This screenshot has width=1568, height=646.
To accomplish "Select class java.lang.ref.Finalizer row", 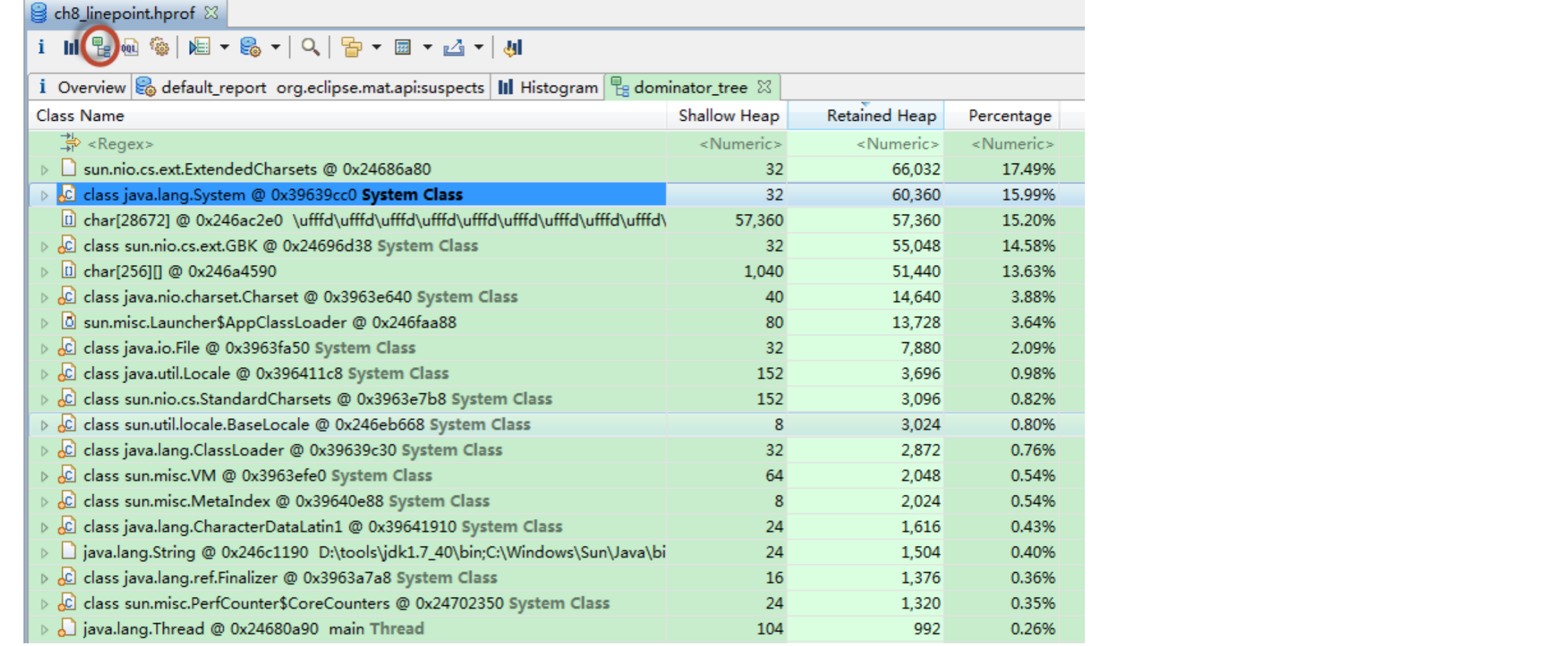I will point(556,578).
